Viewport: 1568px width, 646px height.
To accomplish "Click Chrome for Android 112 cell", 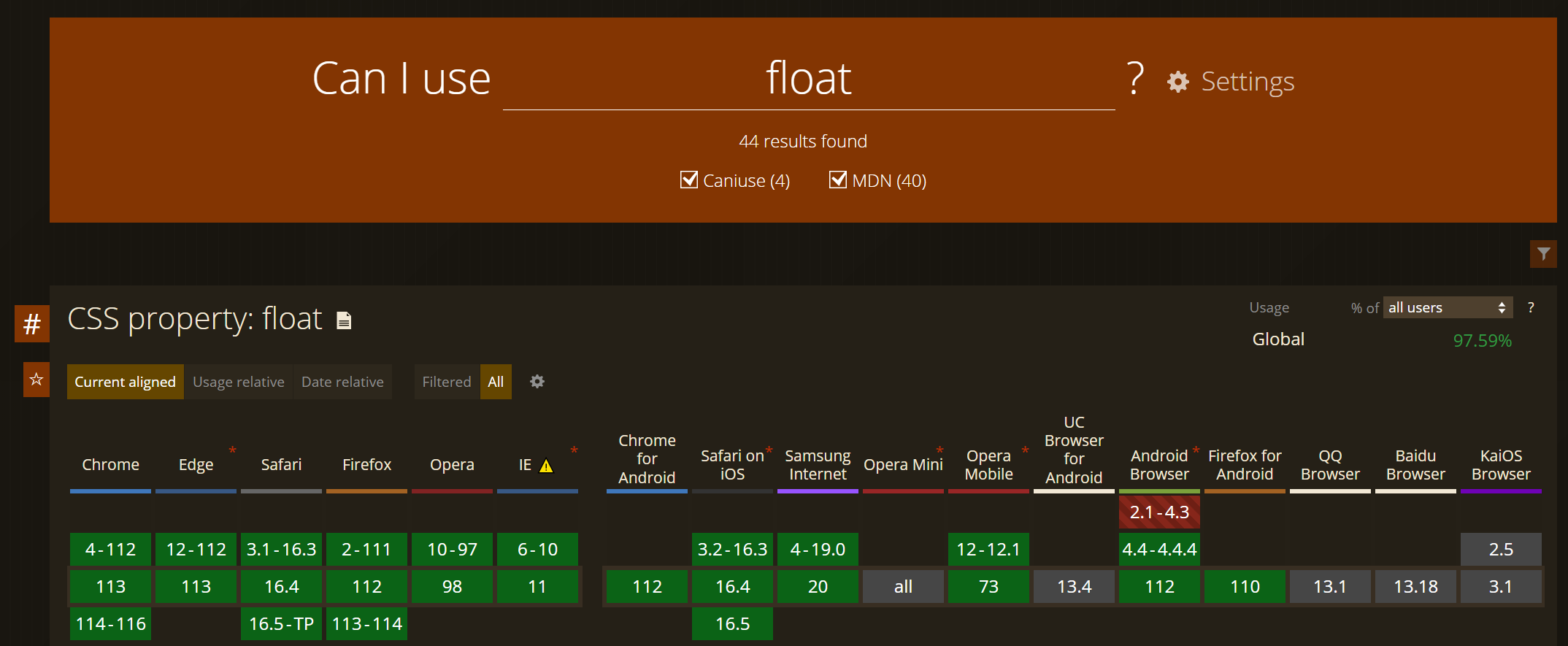I will coord(647,586).
